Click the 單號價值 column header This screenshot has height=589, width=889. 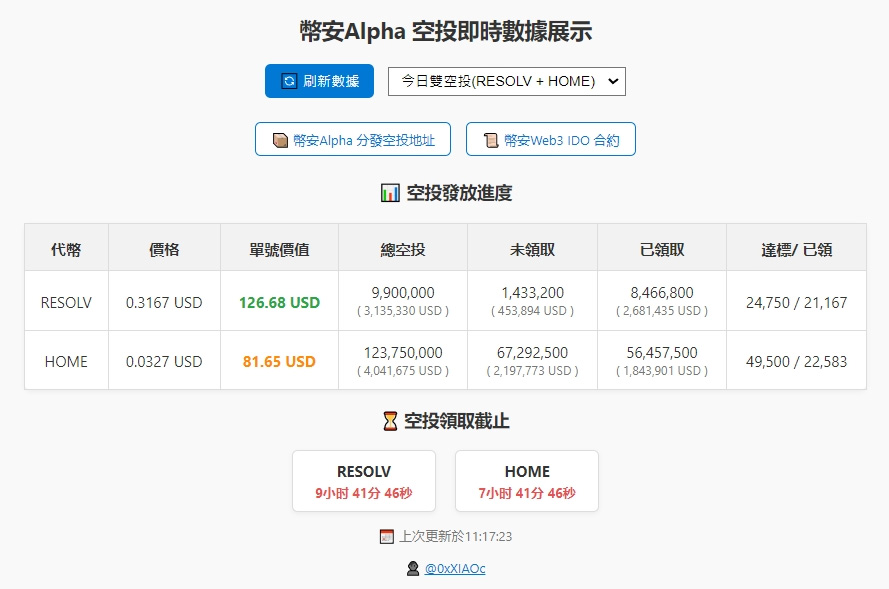click(x=279, y=249)
